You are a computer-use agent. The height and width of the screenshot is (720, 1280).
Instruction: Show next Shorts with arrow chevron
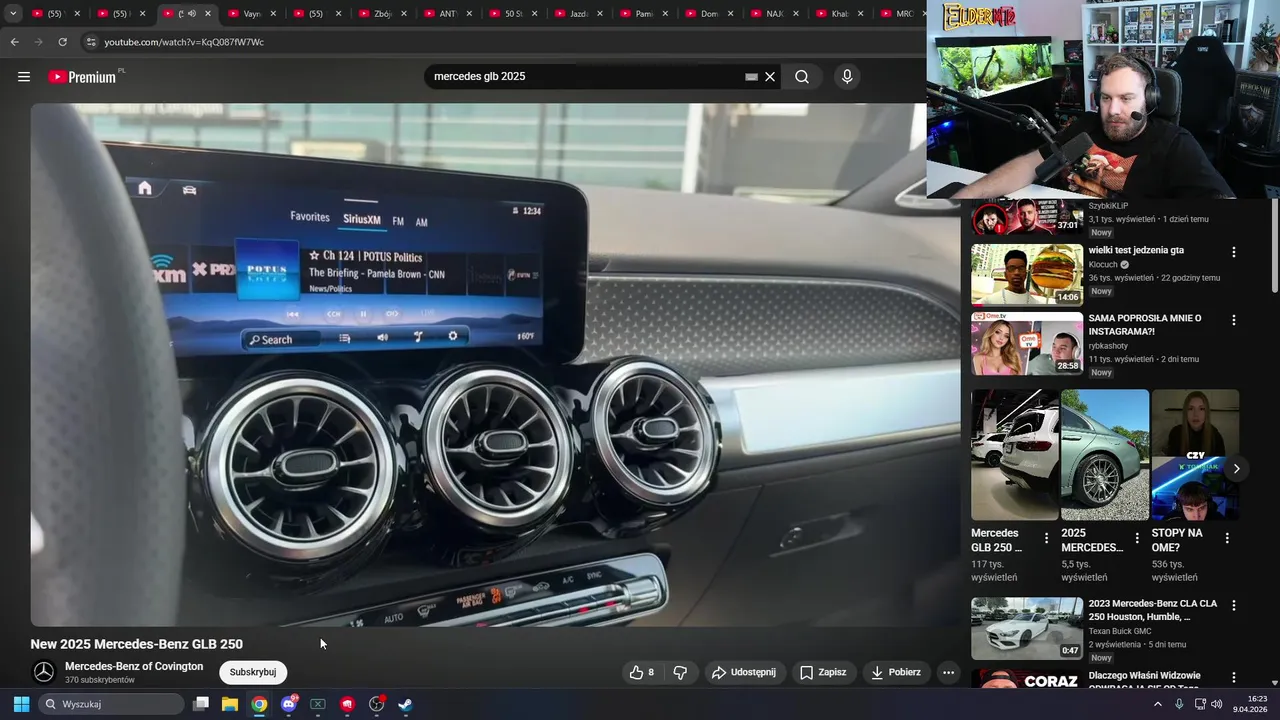[x=1236, y=468]
